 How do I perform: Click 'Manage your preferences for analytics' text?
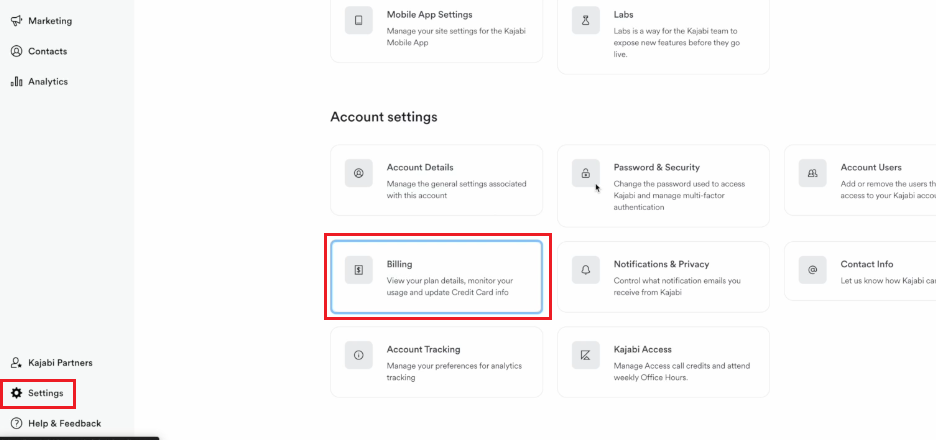pos(454,371)
